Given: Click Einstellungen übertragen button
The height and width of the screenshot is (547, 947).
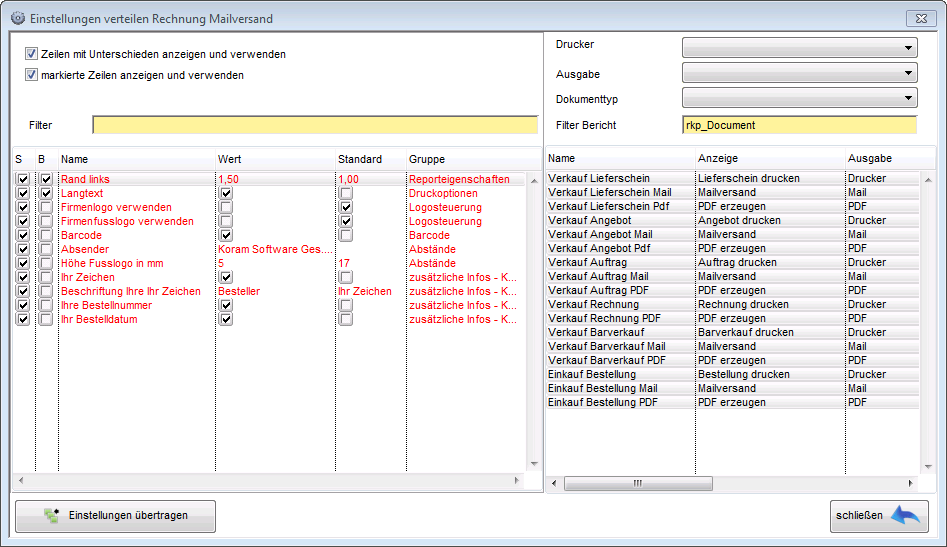Looking at the screenshot, I should pyautogui.click(x=115, y=516).
